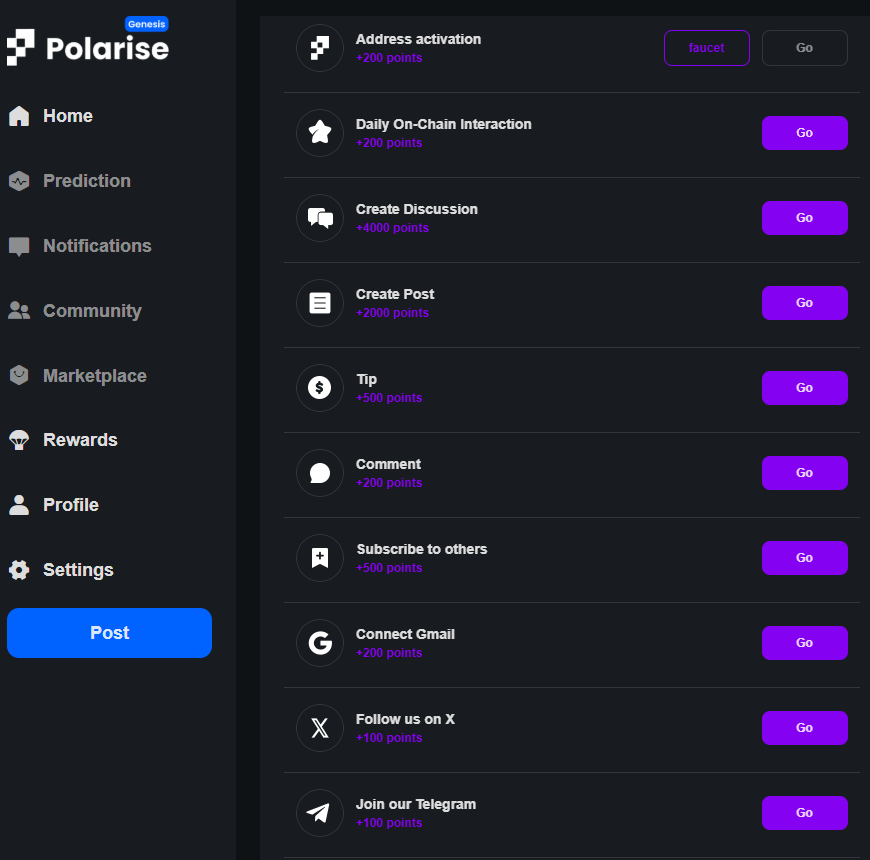This screenshot has width=870, height=860.
Task: Click the Create Post document icon
Action: tap(320, 303)
